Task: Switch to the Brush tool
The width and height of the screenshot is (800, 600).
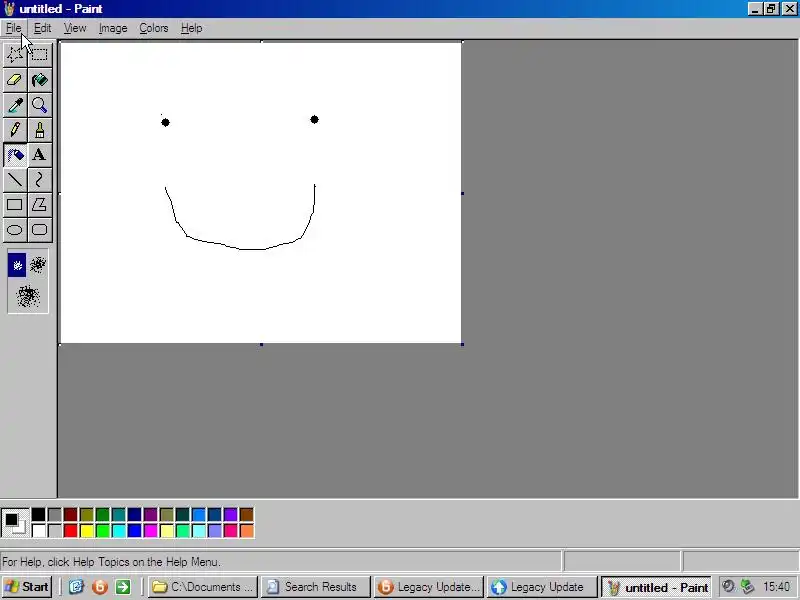Action: click(40, 130)
